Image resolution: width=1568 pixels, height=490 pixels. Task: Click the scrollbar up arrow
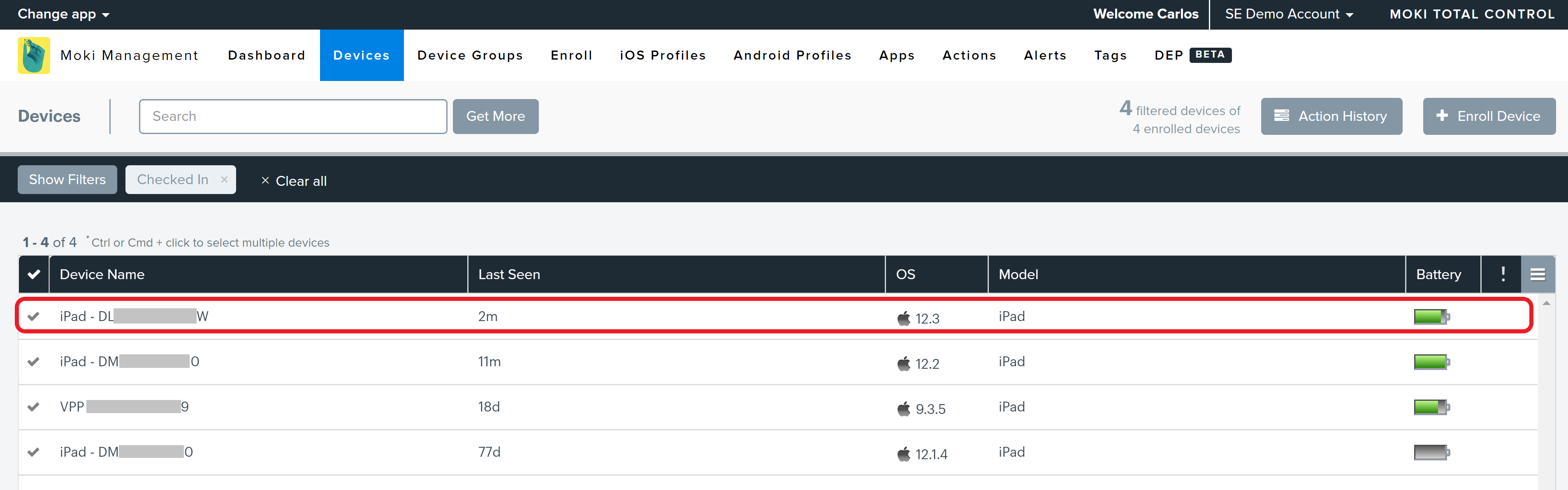pyautogui.click(x=1546, y=303)
